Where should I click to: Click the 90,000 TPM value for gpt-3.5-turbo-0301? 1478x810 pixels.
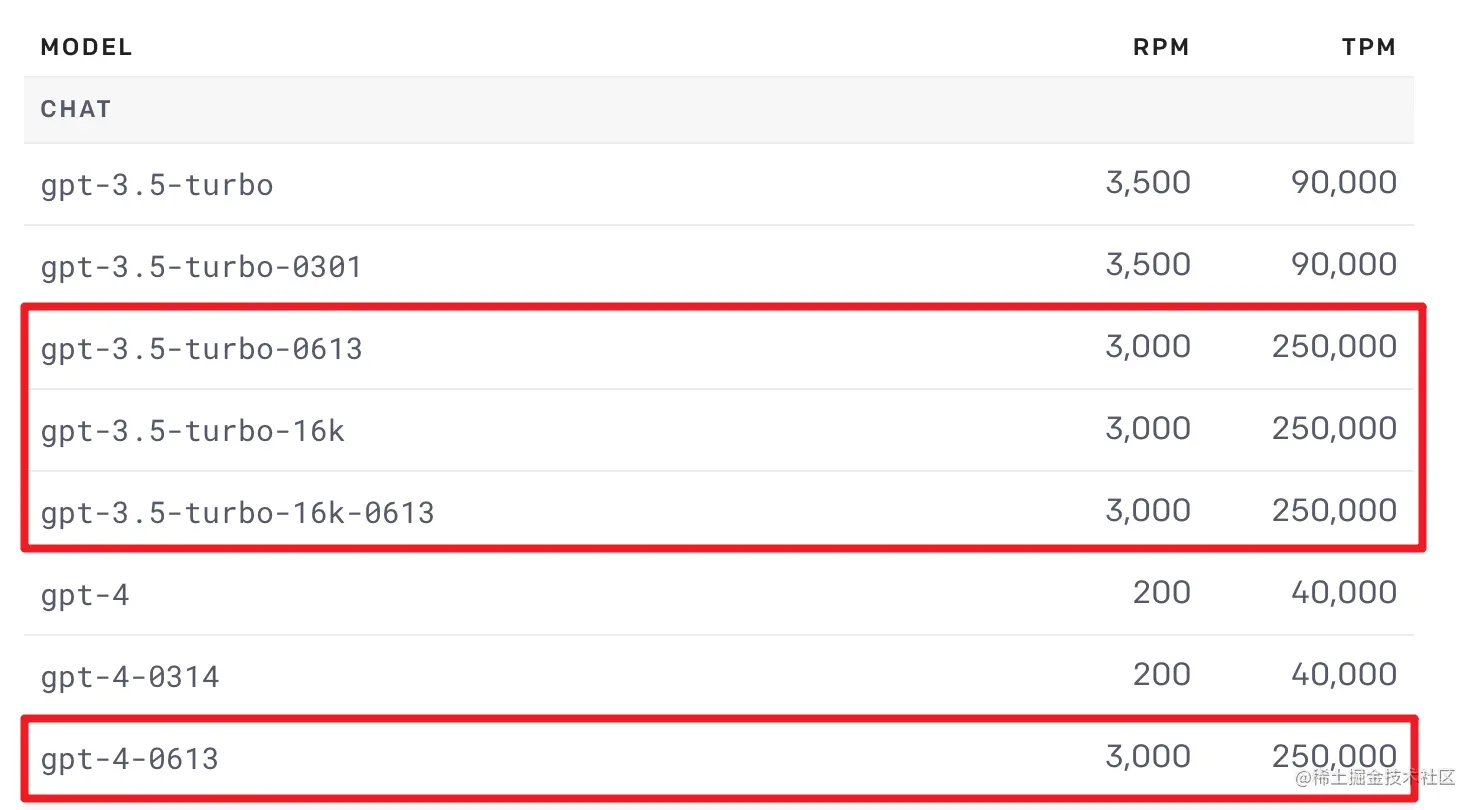click(1344, 265)
